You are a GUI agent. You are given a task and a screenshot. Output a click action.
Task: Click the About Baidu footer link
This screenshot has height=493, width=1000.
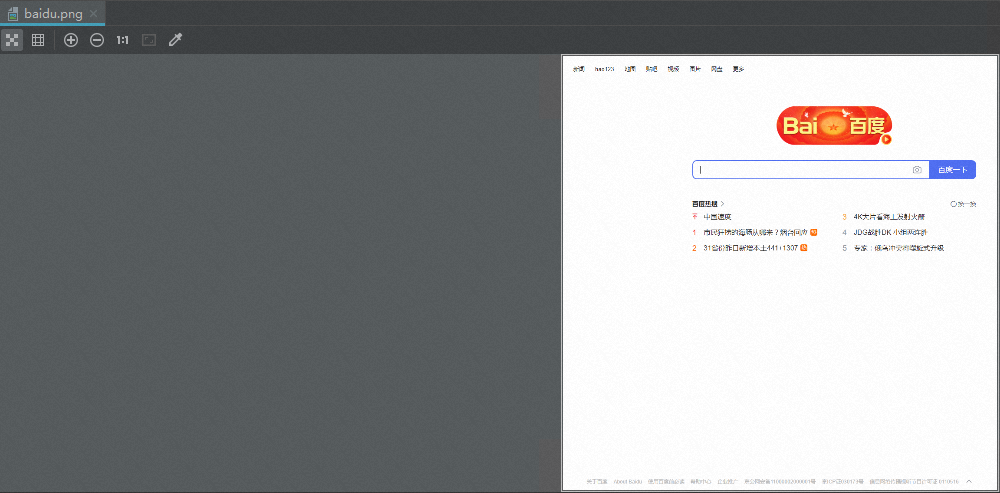[628, 481]
